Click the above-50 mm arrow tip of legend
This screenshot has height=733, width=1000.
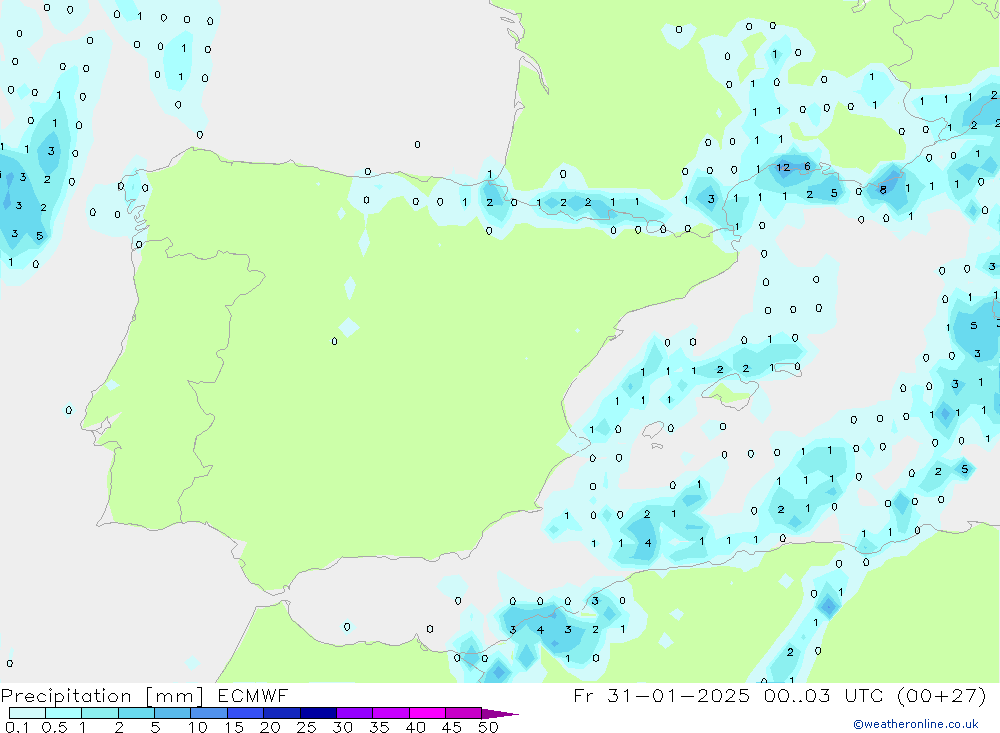[x=499, y=714]
